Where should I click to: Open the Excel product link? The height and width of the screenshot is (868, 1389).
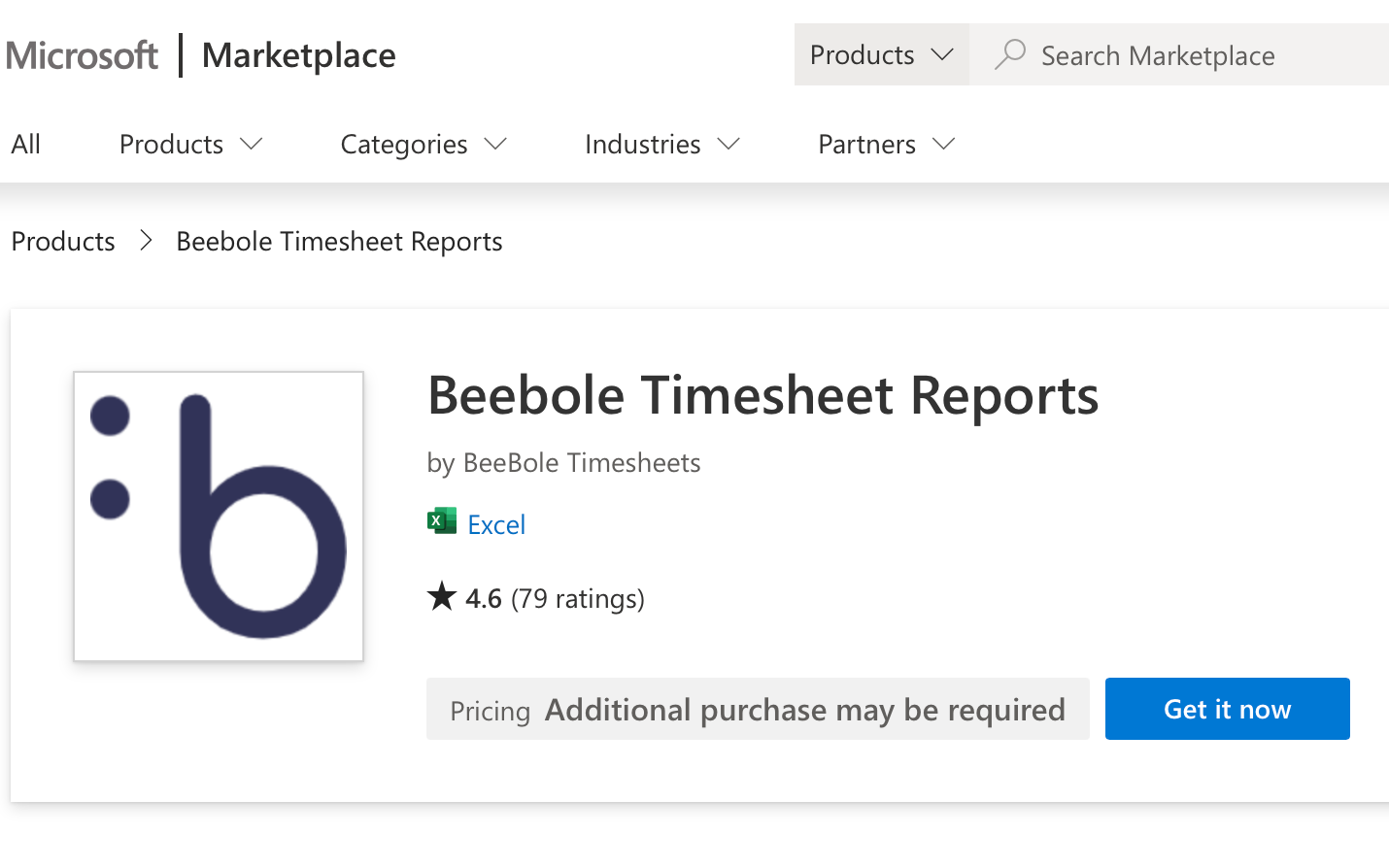click(x=496, y=524)
